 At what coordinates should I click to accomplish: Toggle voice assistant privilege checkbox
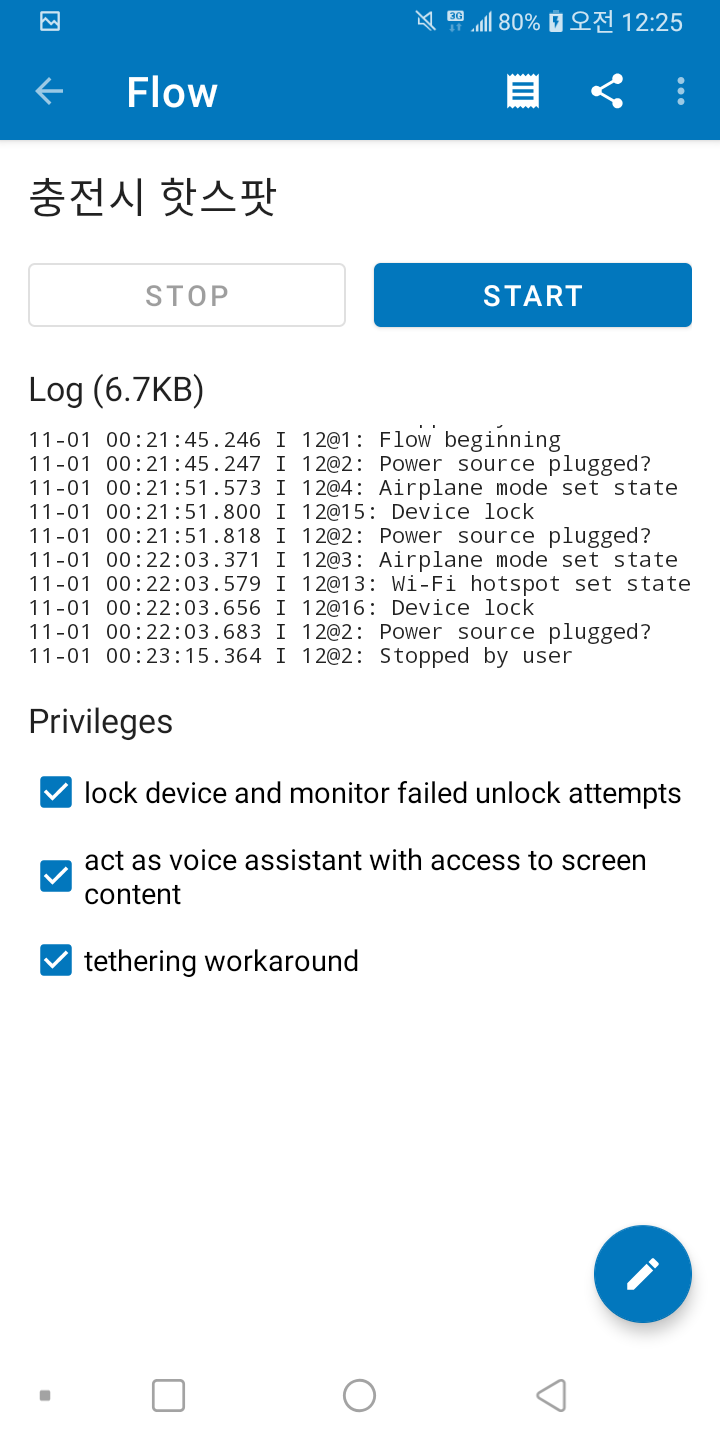click(x=56, y=877)
